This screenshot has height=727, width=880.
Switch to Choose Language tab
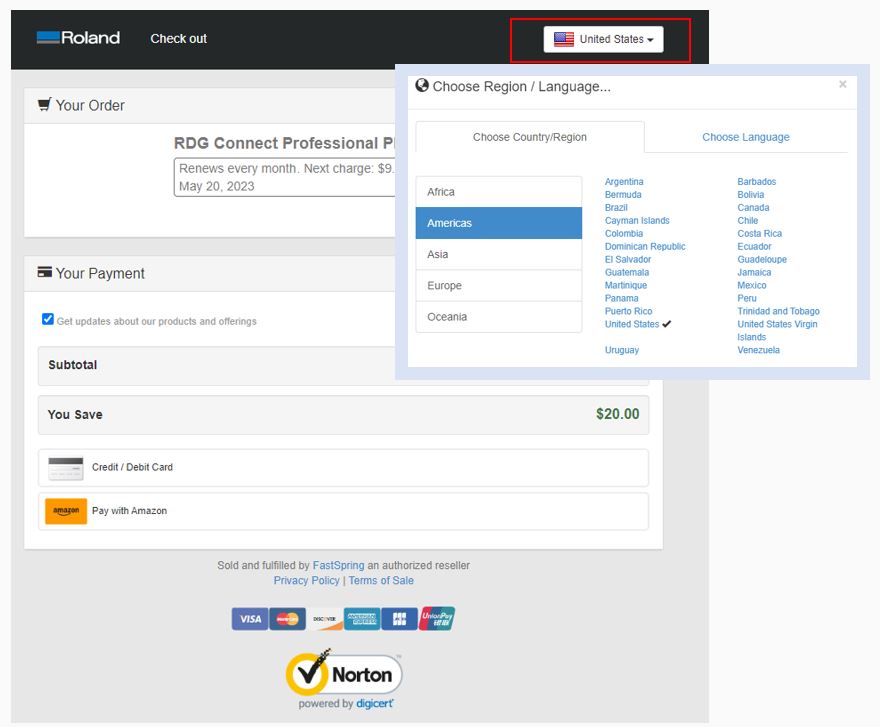pos(745,137)
